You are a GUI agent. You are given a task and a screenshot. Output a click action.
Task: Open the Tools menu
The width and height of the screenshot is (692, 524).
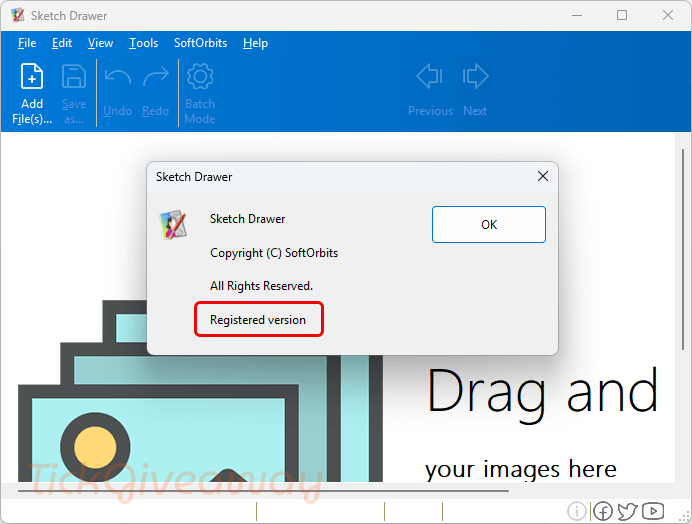click(x=143, y=43)
